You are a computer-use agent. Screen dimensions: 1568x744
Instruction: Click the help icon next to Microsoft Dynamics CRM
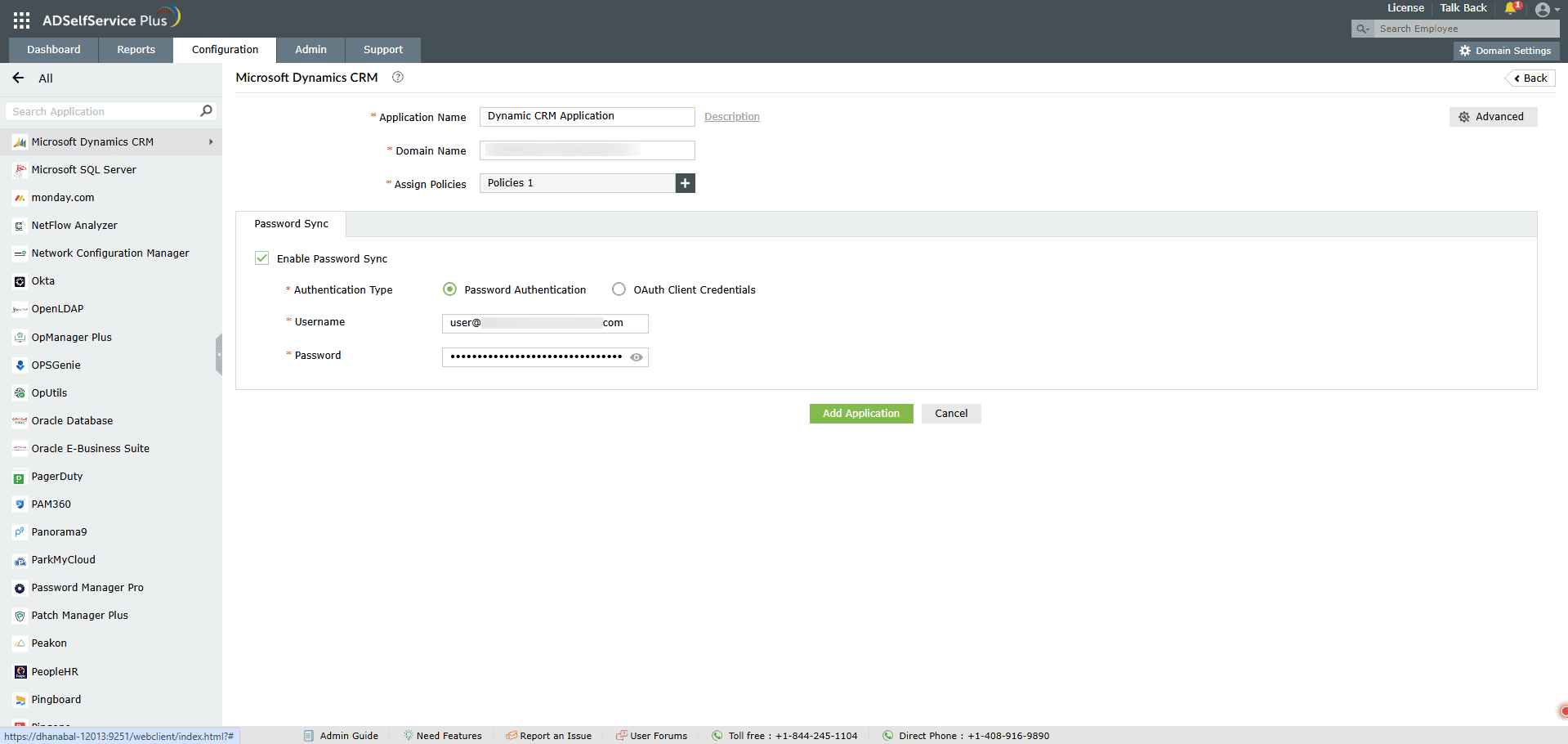click(x=398, y=77)
